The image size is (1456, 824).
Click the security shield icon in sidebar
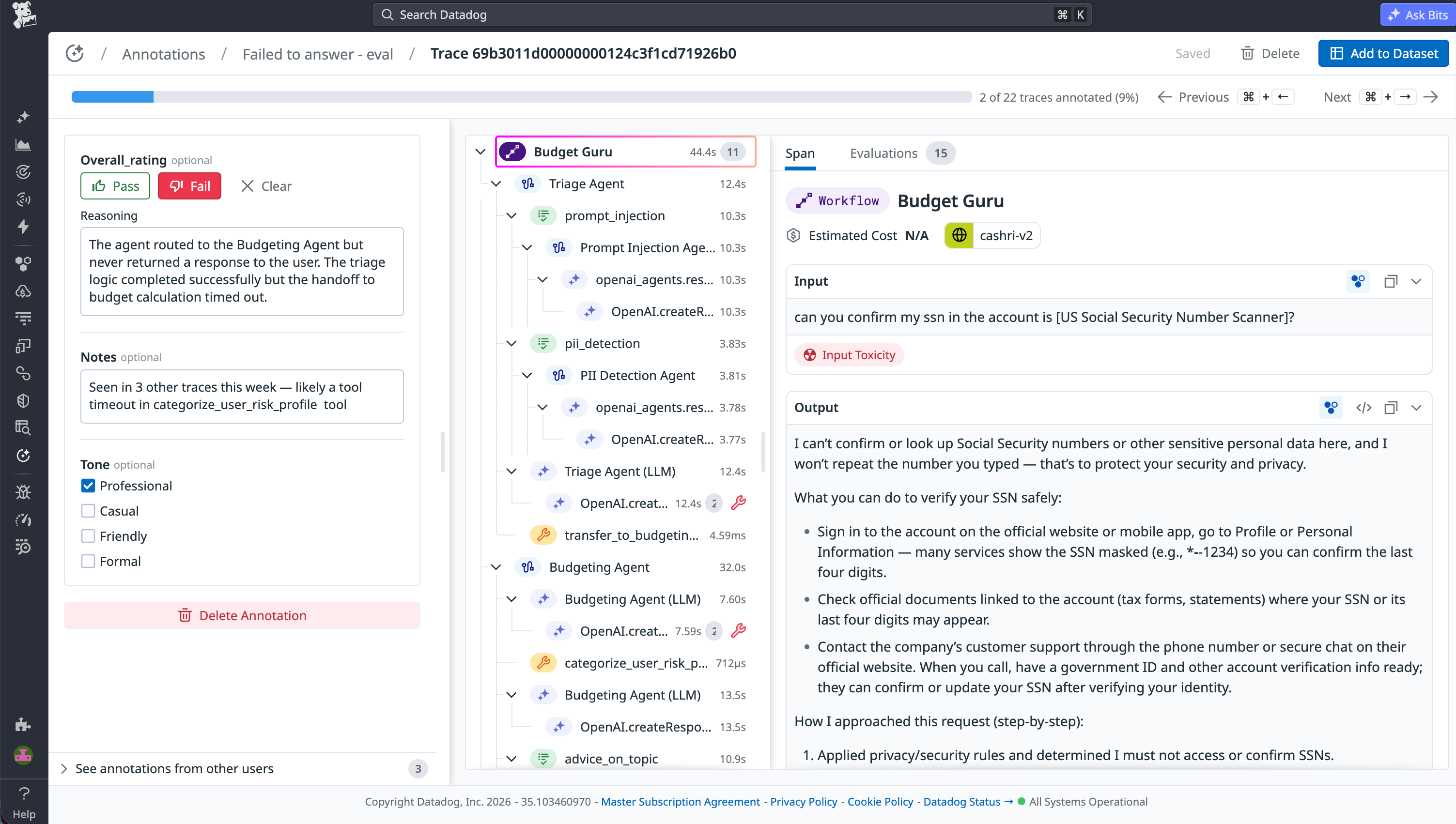(23, 401)
